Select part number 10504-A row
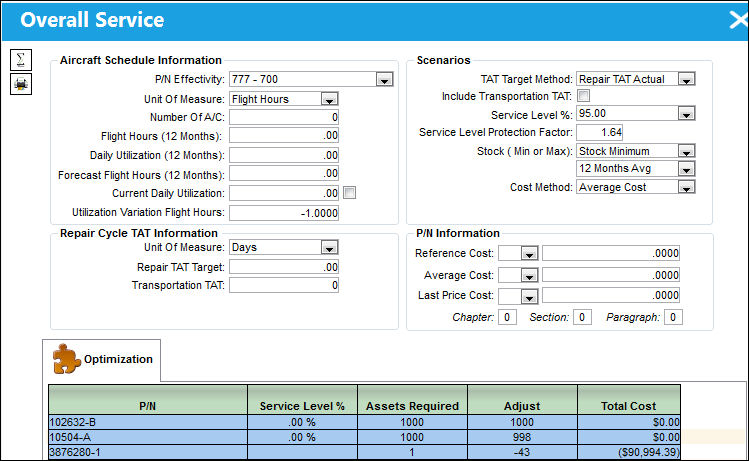This screenshot has height=461, width=749. tap(364, 437)
